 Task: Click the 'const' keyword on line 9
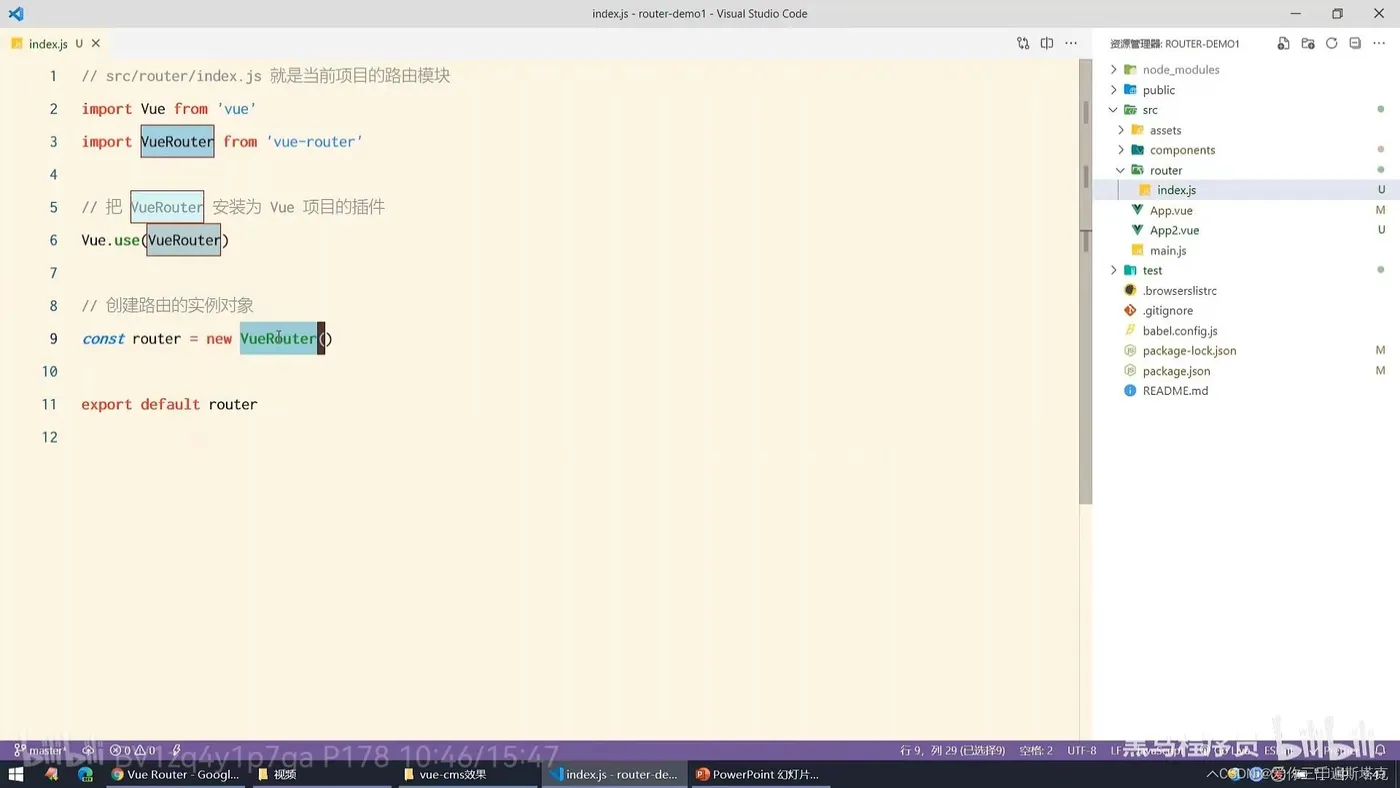pos(103,339)
